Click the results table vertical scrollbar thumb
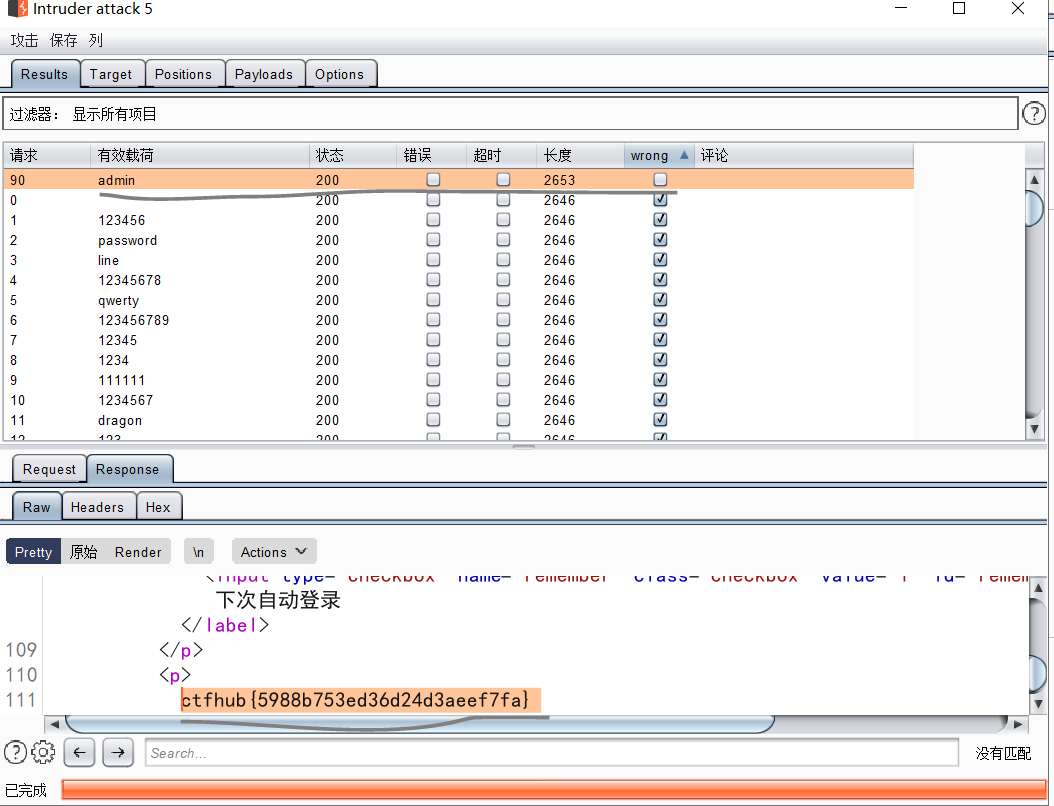The height and width of the screenshot is (806, 1054). [x=1035, y=209]
